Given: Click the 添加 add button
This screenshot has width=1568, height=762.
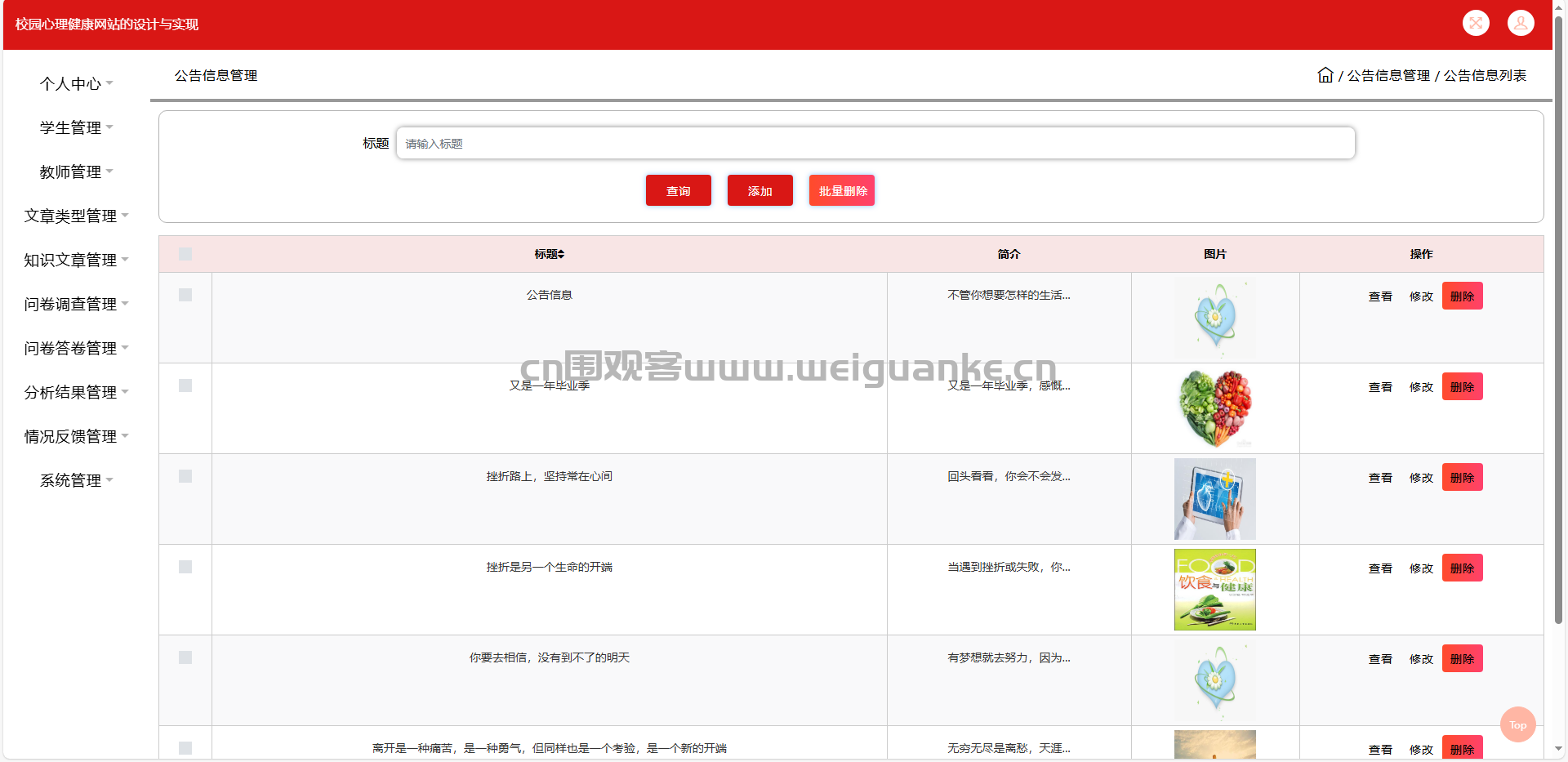Looking at the screenshot, I should click(x=759, y=190).
